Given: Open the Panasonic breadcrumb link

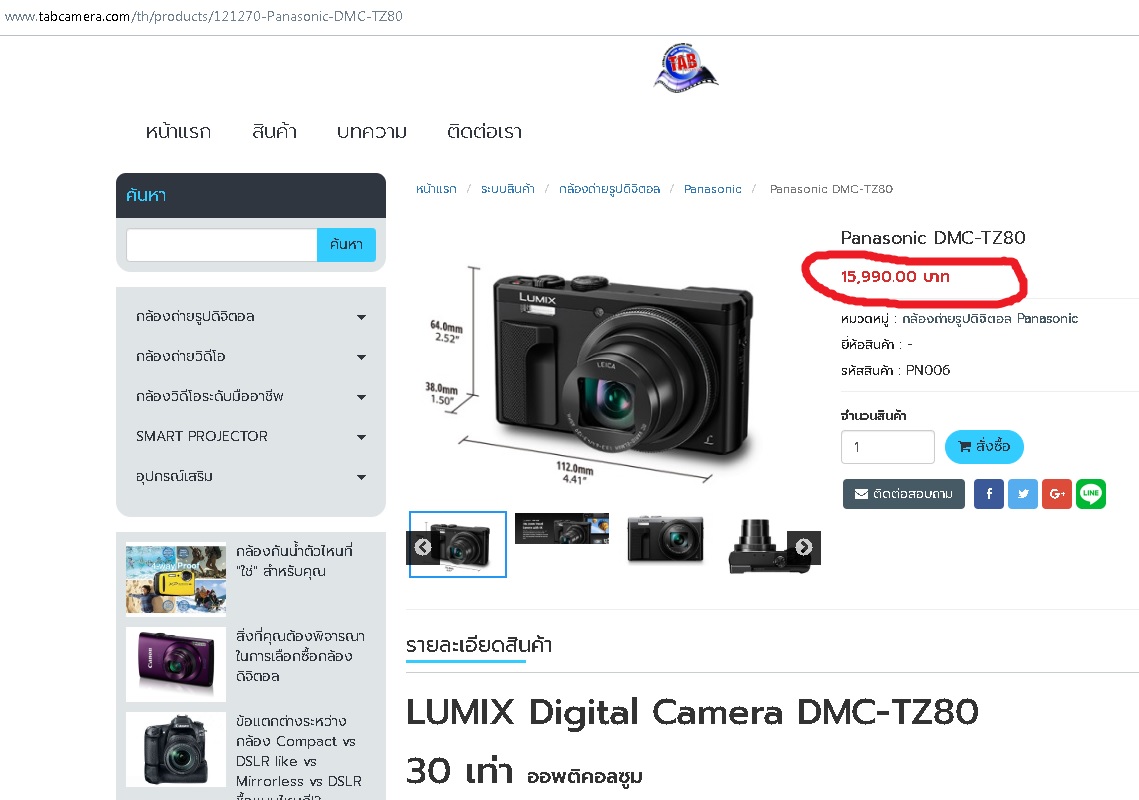Looking at the screenshot, I should pyautogui.click(x=712, y=188).
